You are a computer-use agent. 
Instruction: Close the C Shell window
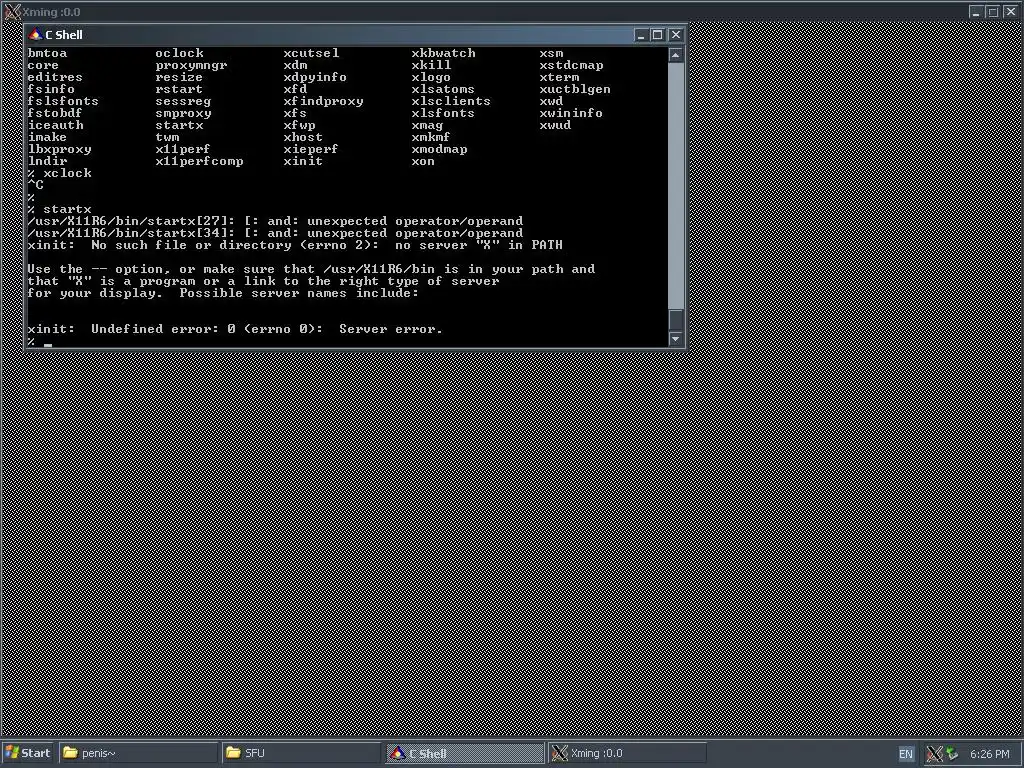tap(675, 35)
